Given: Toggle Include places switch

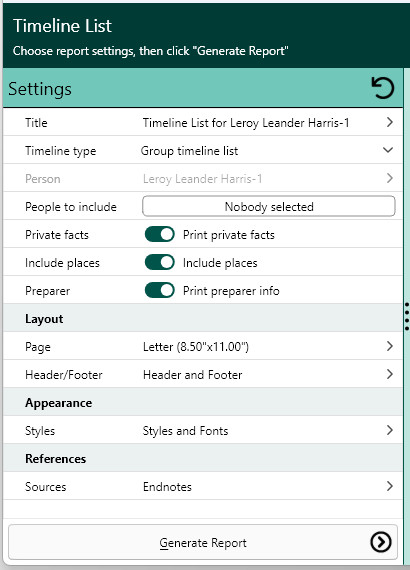Looking at the screenshot, I should (x=160, y=262).
